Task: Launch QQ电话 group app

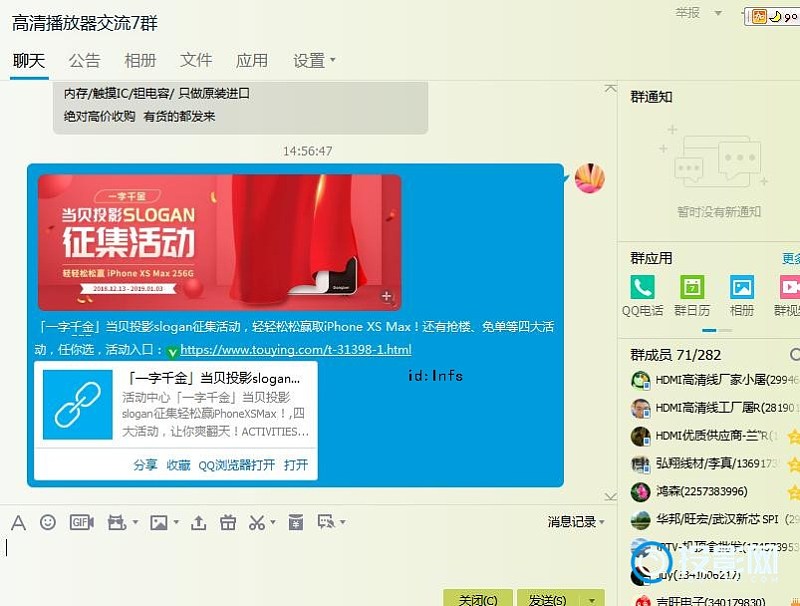Action: (642, 287)
